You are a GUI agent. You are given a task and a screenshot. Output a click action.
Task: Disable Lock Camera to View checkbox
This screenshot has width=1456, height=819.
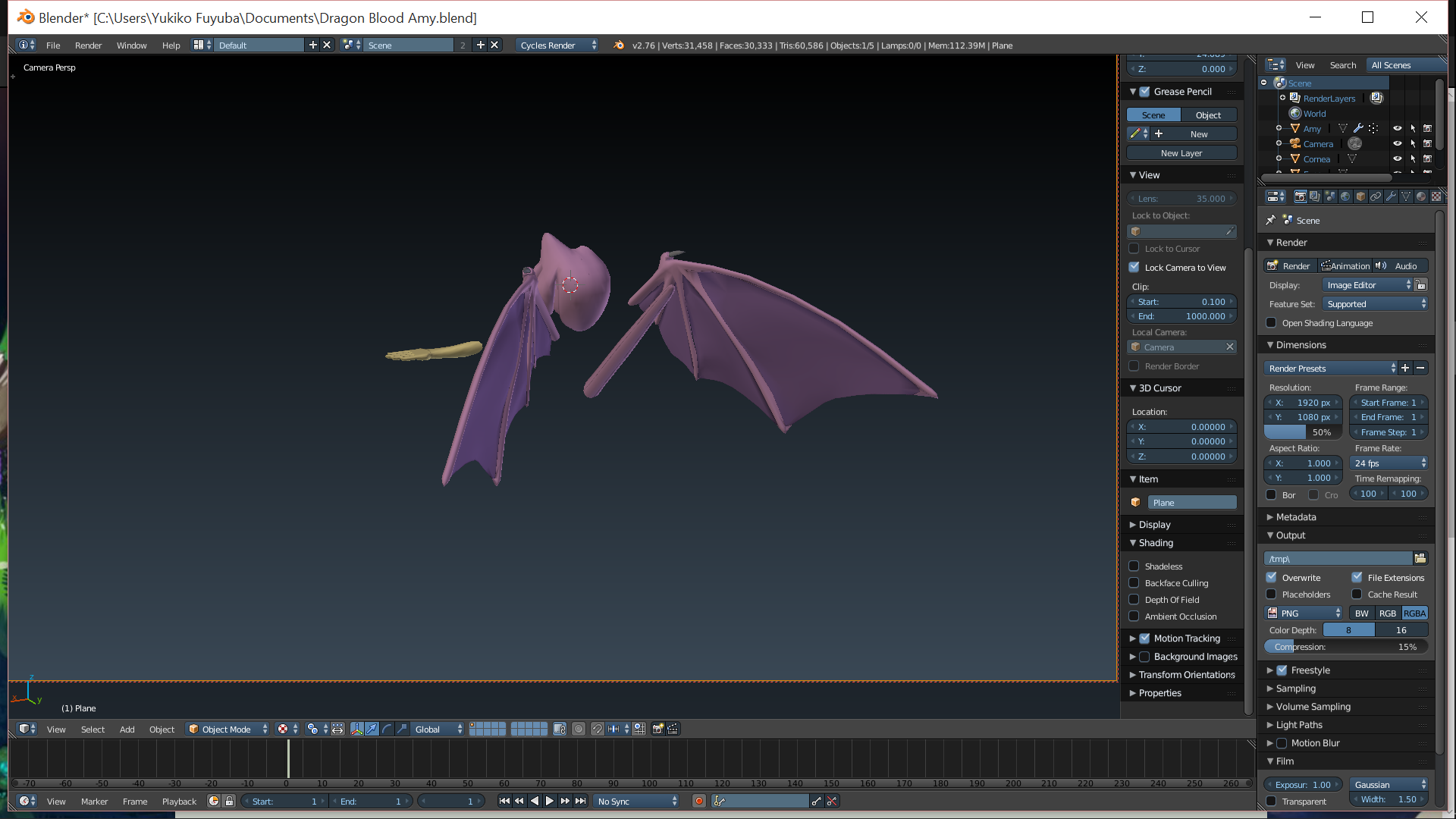1134,267
